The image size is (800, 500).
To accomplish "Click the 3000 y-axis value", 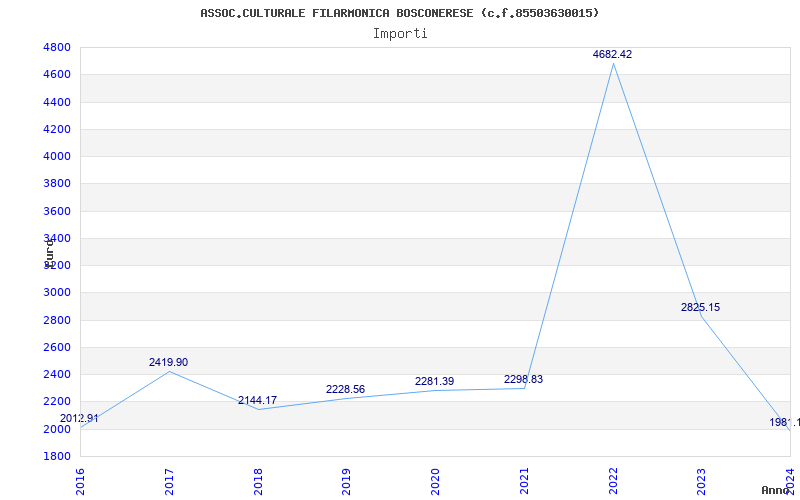I will pos(57,292).
